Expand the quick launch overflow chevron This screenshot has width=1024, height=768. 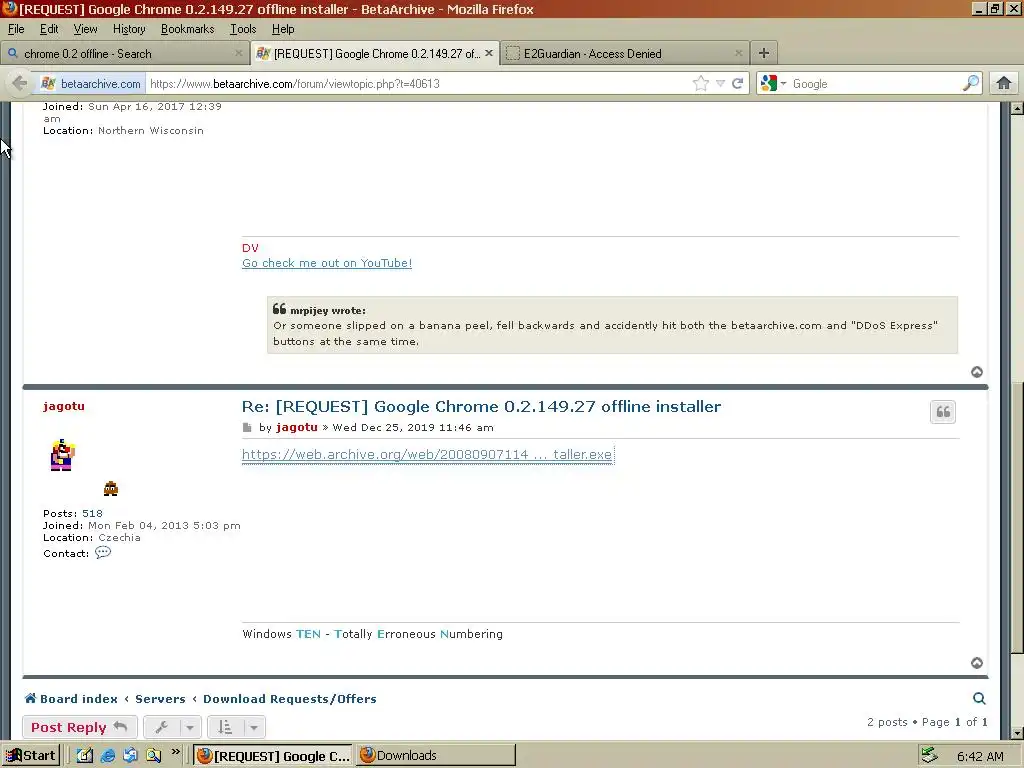click(x=175, y=752)
